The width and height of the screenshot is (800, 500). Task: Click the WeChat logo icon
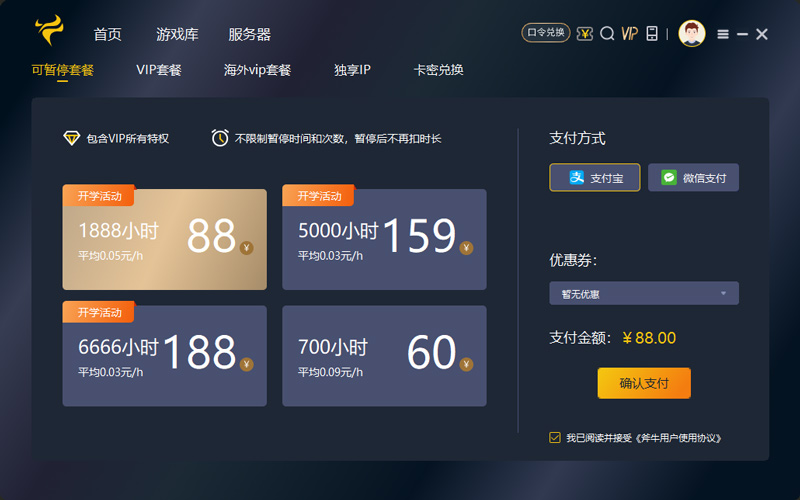(669, 178)
